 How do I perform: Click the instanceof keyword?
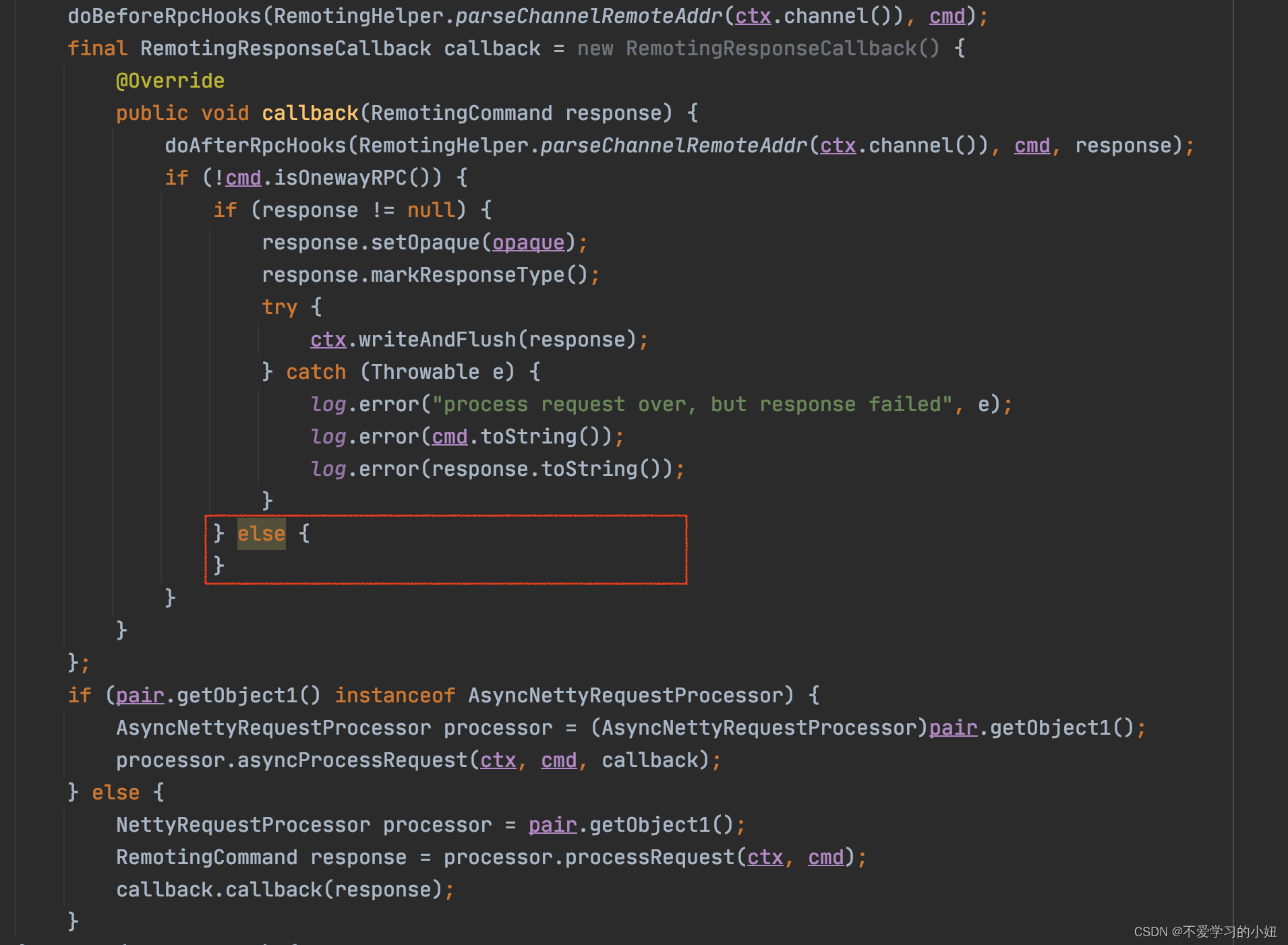(394, 695)
